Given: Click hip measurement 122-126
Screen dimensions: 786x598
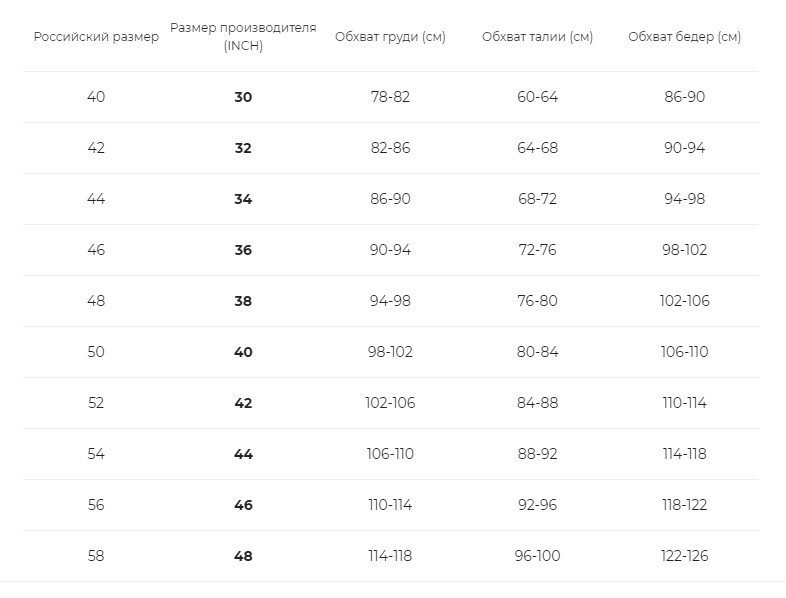Looking at the screenshot, I should point(684,556).
